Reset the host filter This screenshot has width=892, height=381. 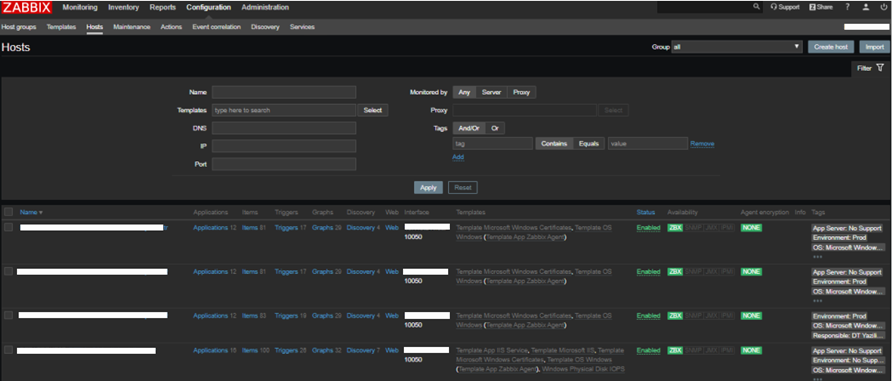coord(463,188)
